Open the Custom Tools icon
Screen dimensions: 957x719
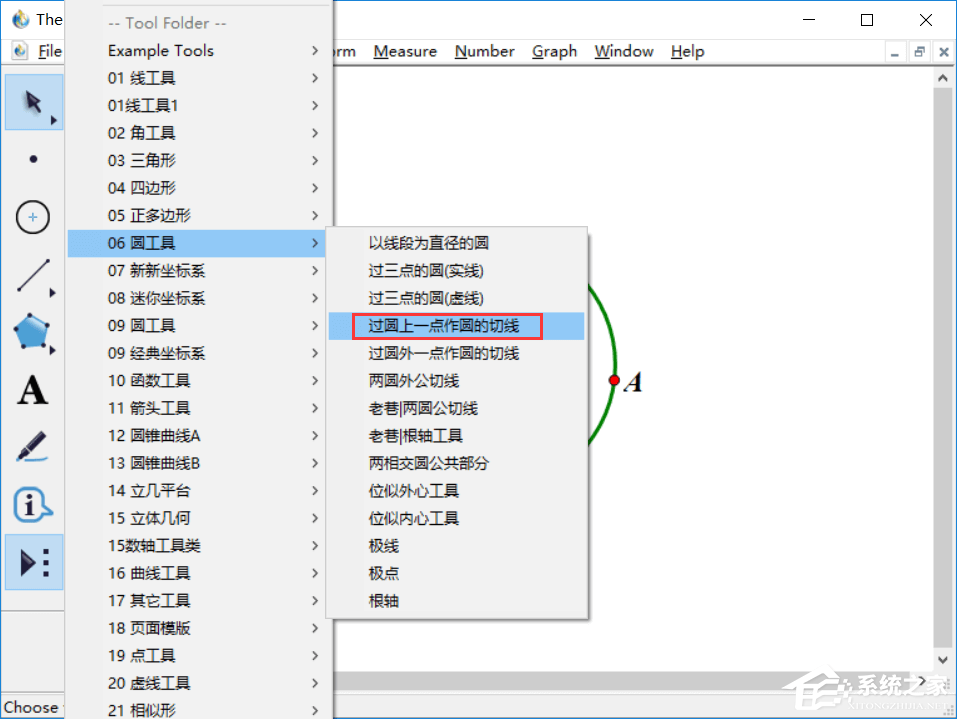(x=33, y=562)
